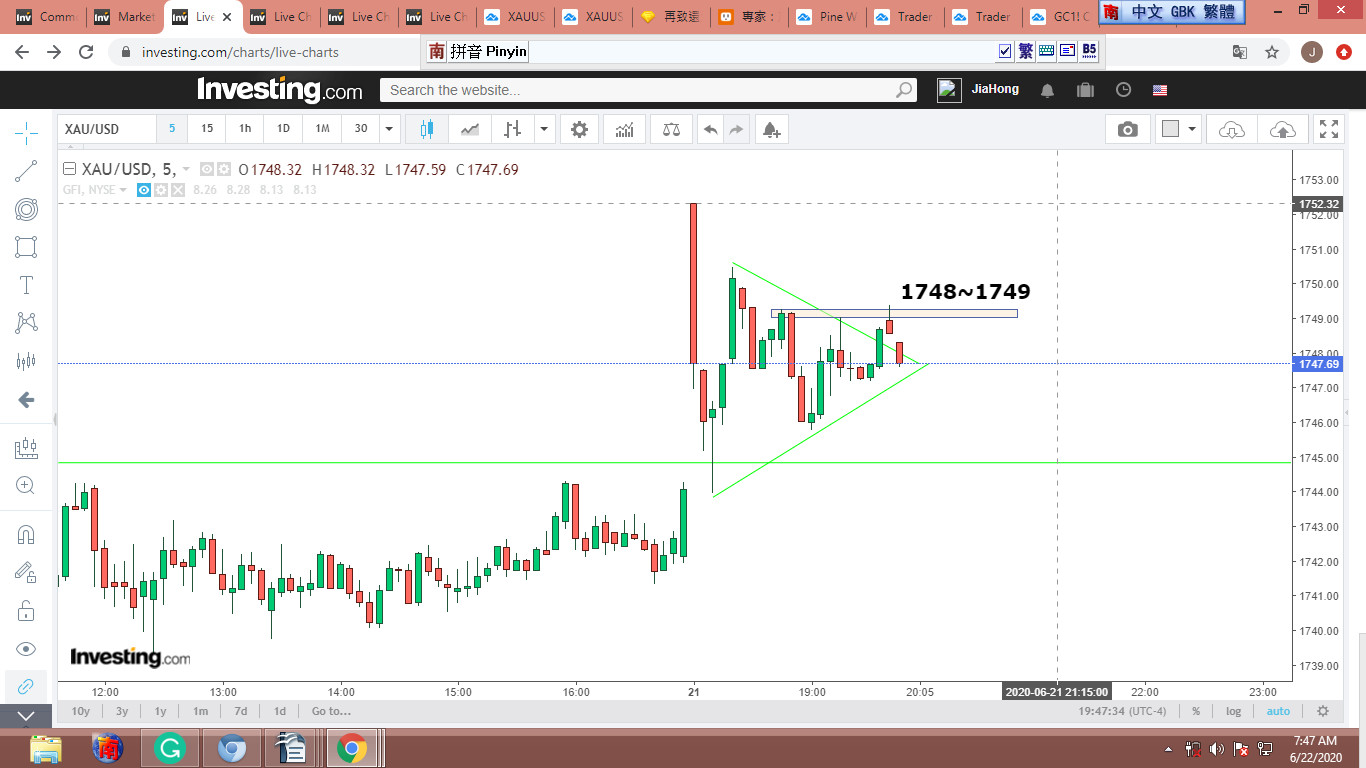Set date range to 1d

coord(280,711)
